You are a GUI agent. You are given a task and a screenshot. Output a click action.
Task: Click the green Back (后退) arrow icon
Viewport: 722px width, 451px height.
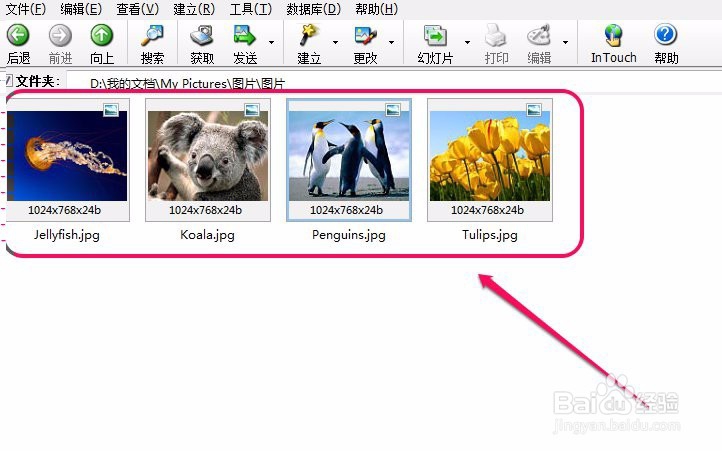pos(18,35)
